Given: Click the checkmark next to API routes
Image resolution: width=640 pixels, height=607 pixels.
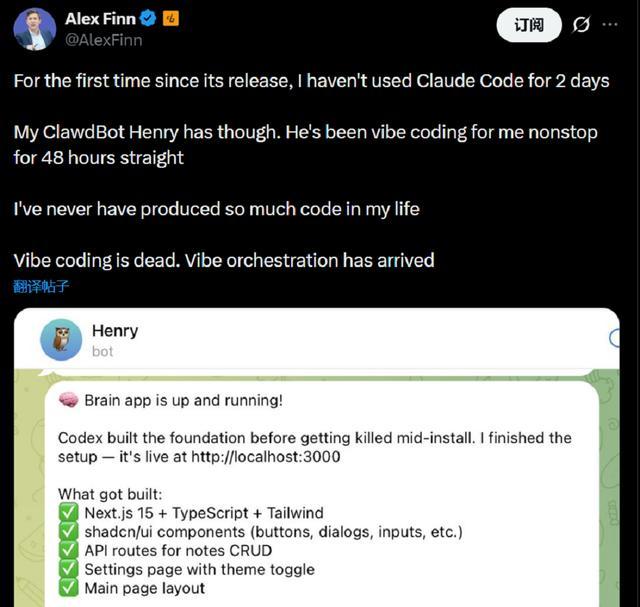Looking at the screenshot, I should 68,550.
